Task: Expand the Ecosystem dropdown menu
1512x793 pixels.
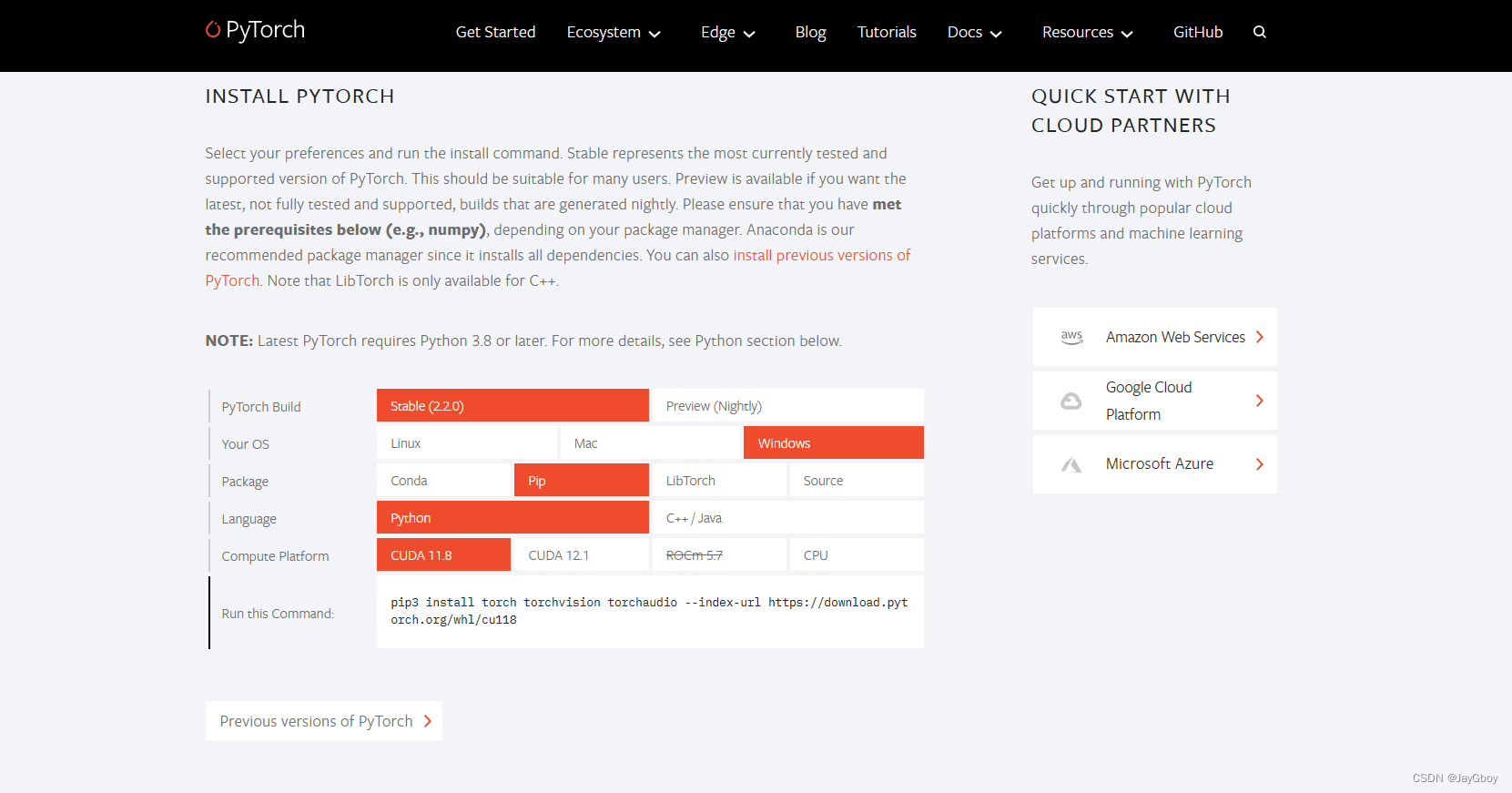Action: (x=614, y=33)
